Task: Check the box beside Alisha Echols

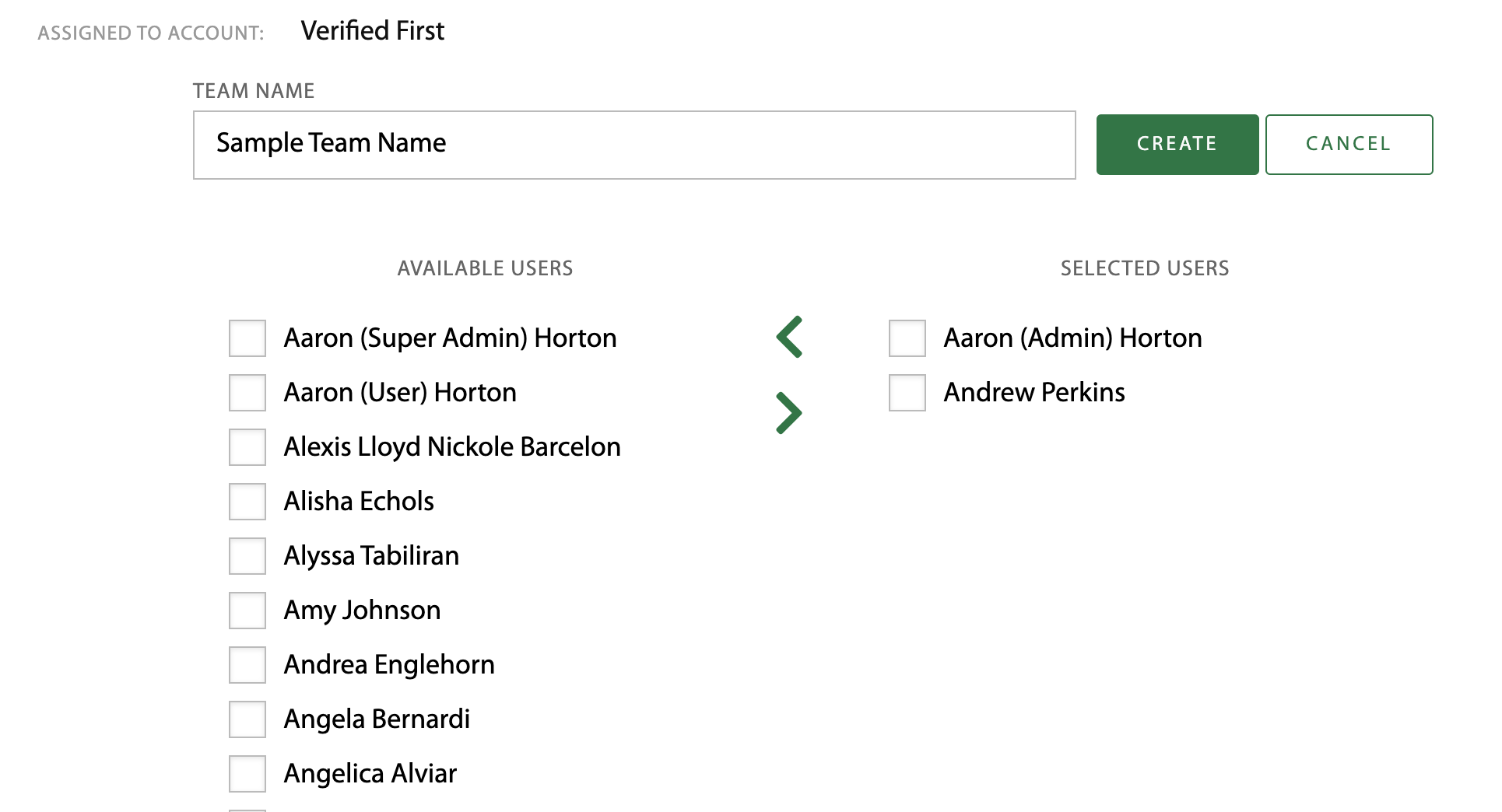Action: [x=247, y=502]
